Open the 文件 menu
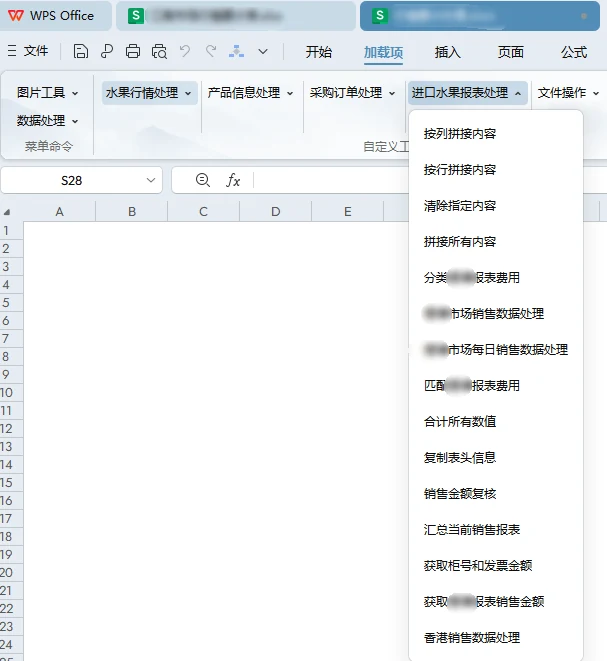This screenshot has height=661, width=607. pyautogui.click(x=35, y=51)
